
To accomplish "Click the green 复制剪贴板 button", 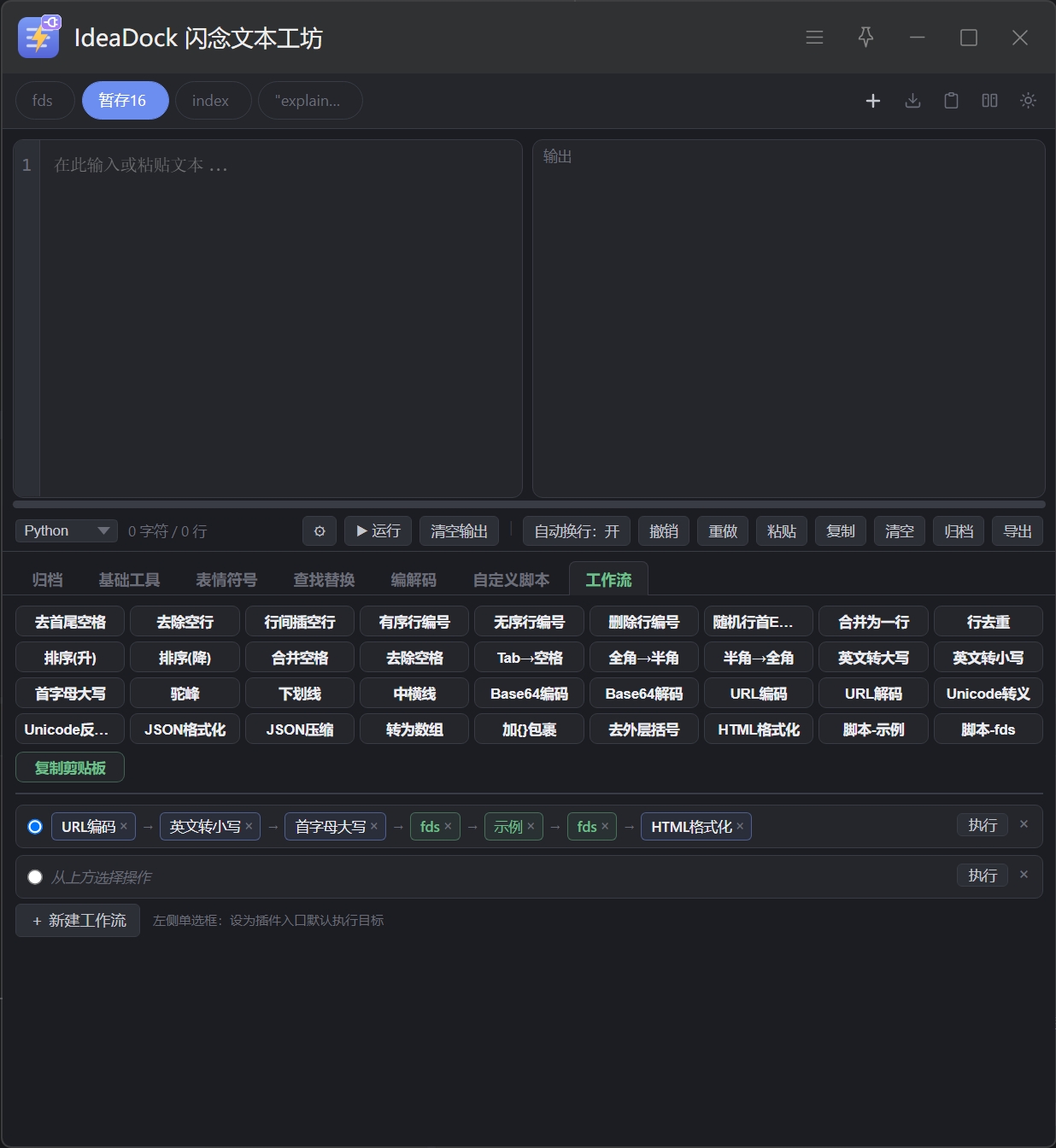I will pos(70,768).
